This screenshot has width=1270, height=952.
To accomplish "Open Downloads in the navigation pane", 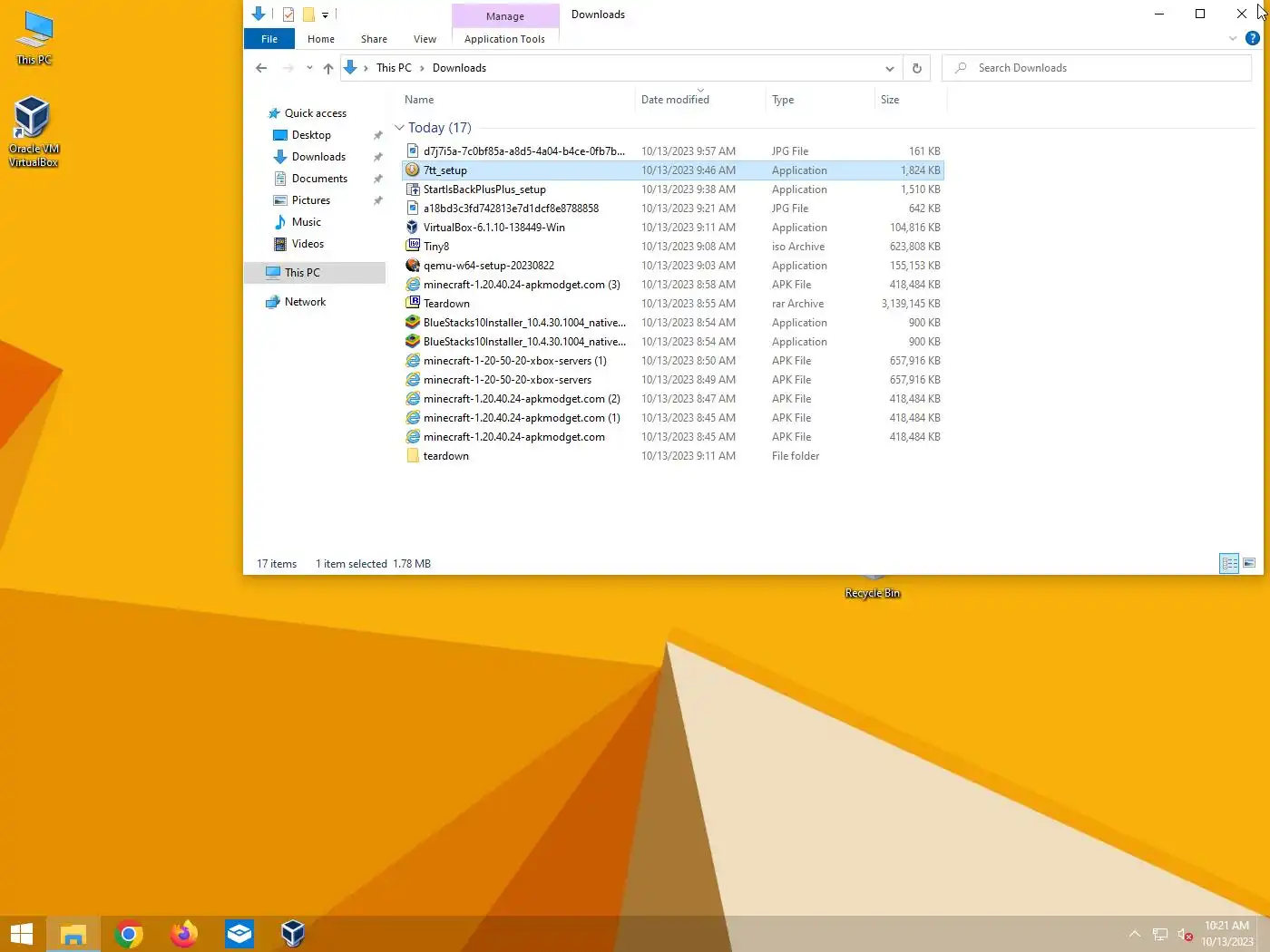I will click(318, 157).
